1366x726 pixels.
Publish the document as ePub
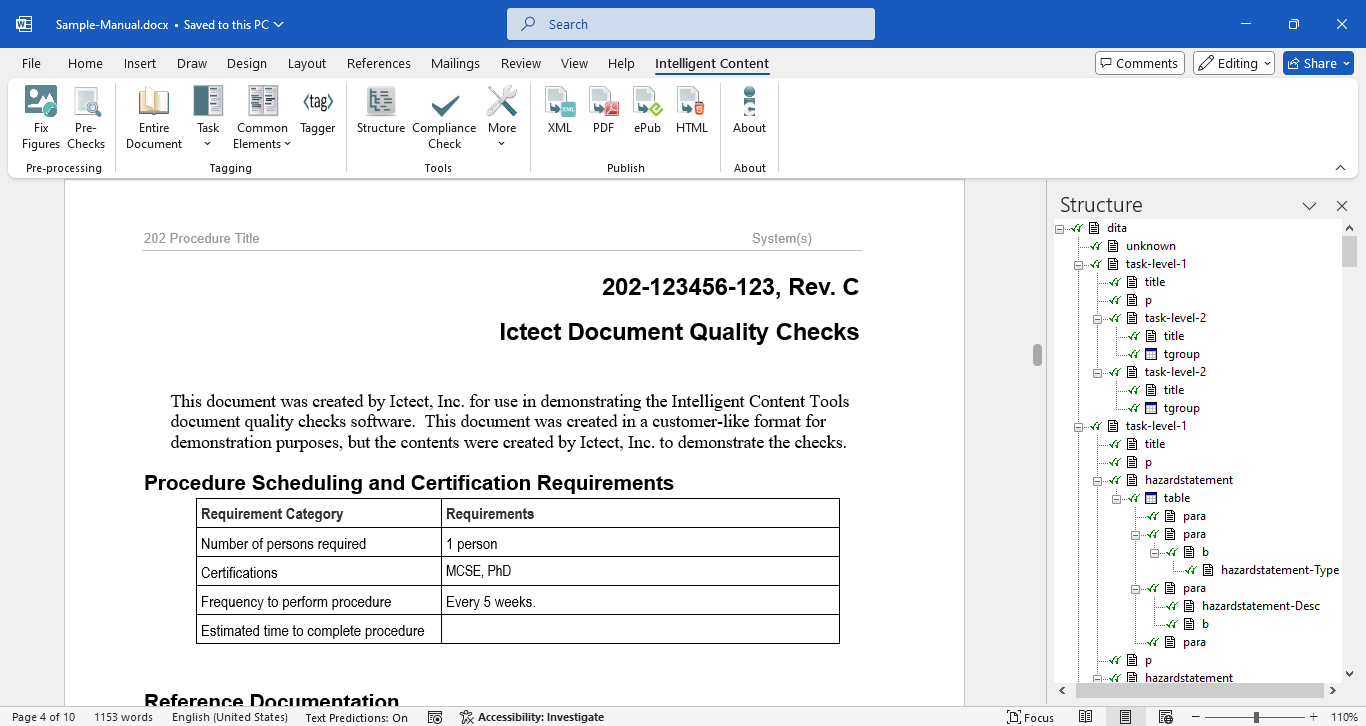tap(647, 116)
